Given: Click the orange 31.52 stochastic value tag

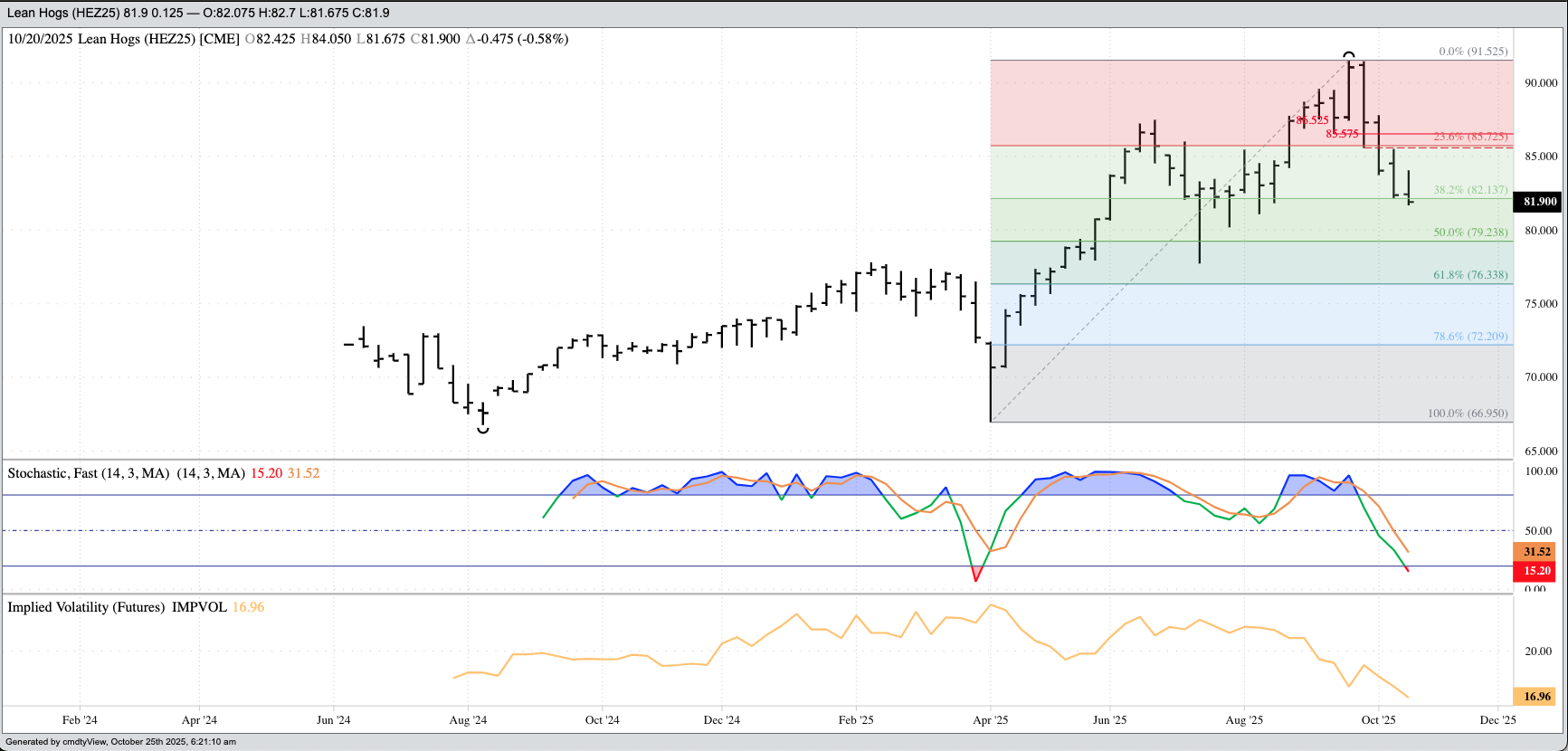Looking at the screenshot, I should (x=1536, y=551).
